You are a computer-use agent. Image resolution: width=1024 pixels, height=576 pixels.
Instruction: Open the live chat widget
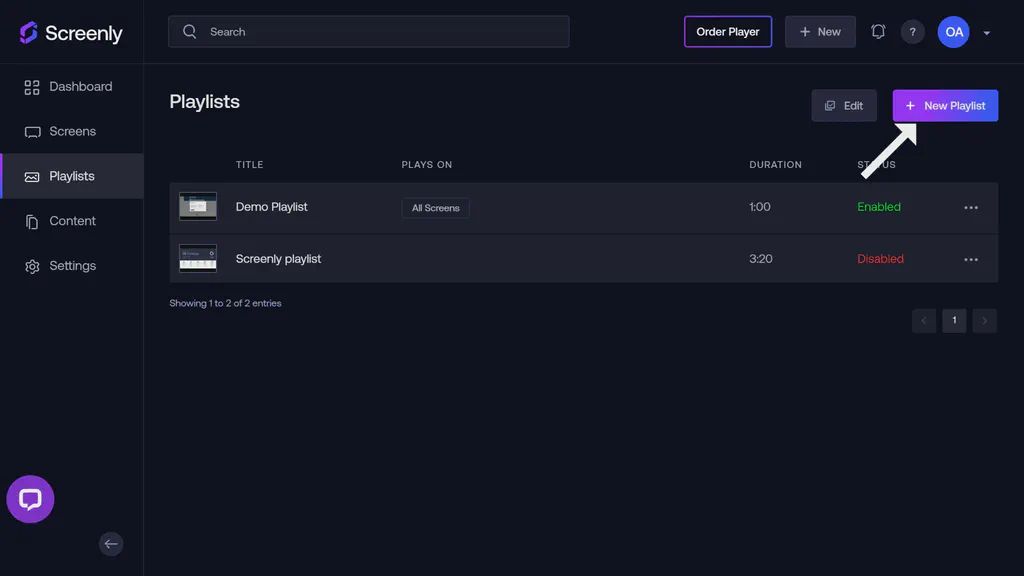[30, 498]
